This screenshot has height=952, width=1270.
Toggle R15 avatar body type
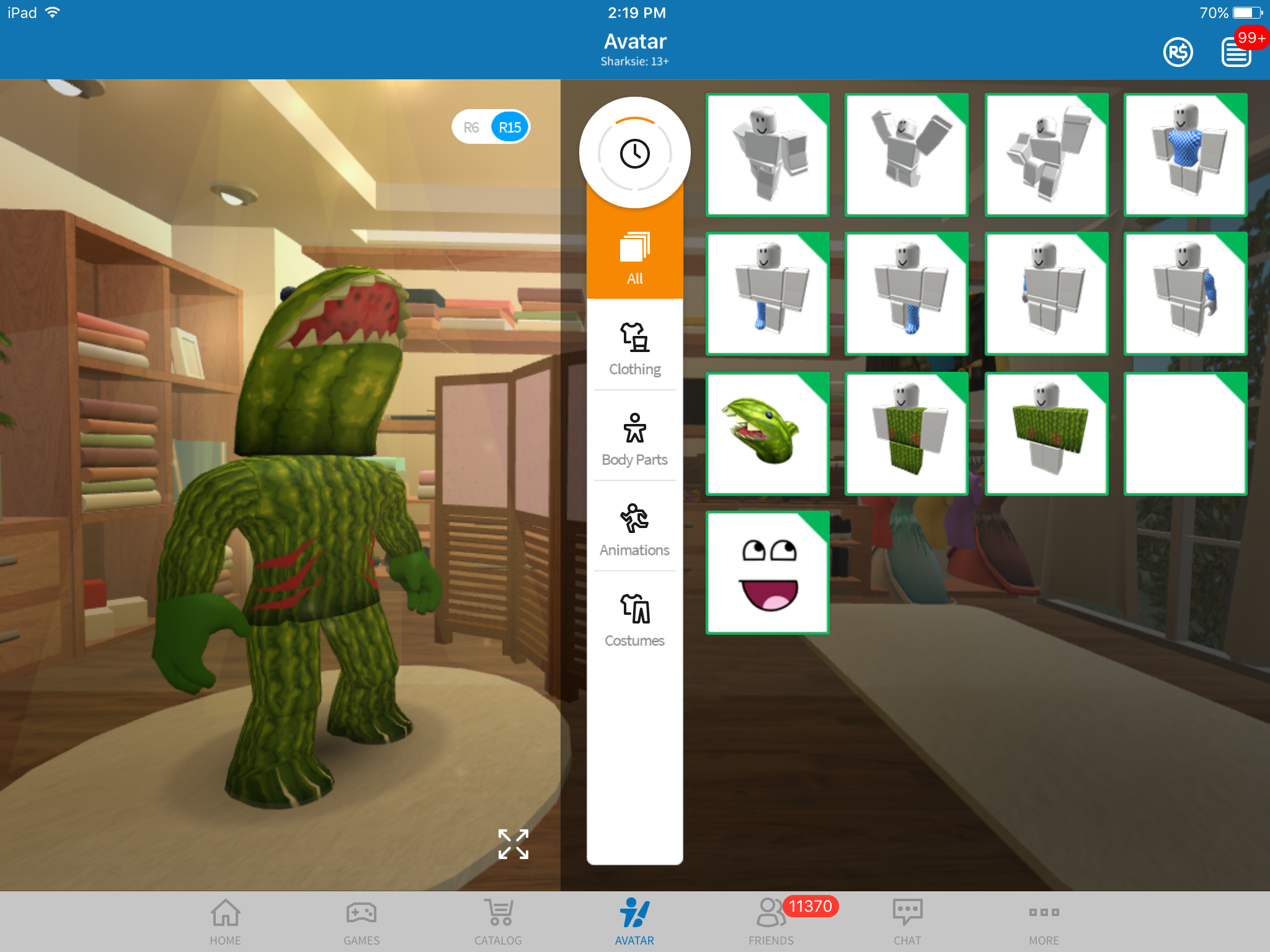tap(509, 126)
